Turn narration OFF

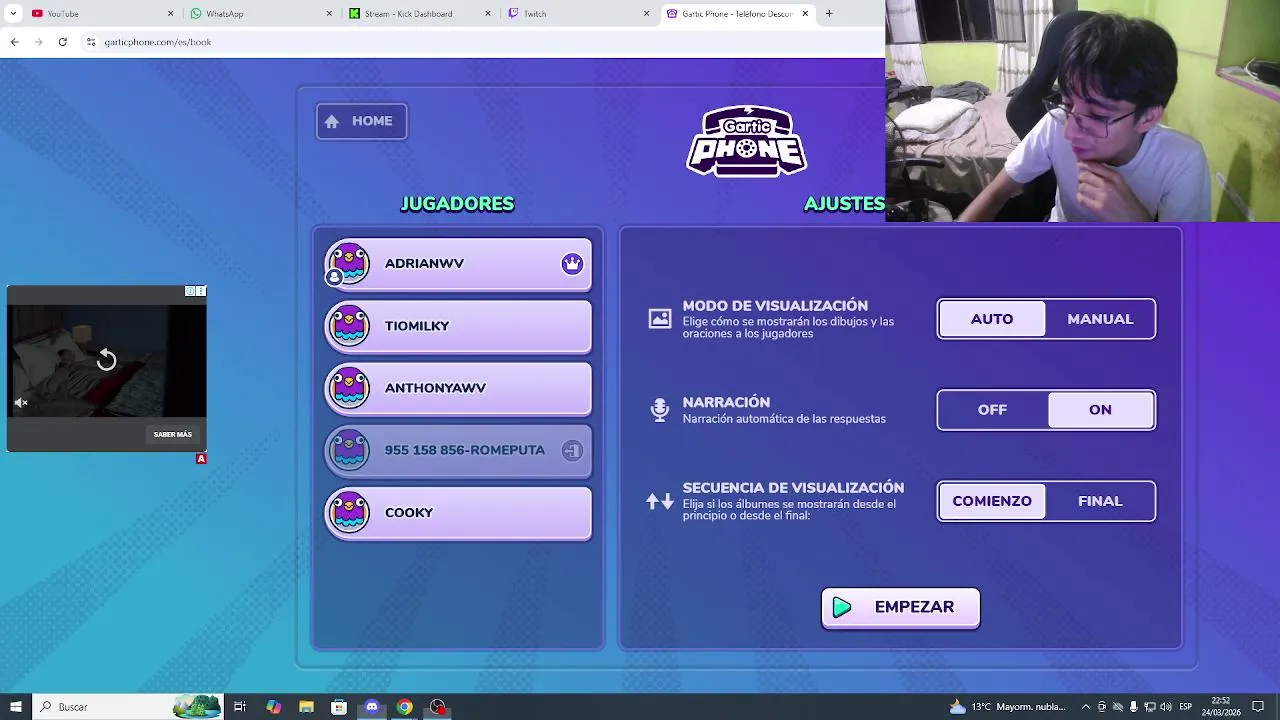(992, 410)
